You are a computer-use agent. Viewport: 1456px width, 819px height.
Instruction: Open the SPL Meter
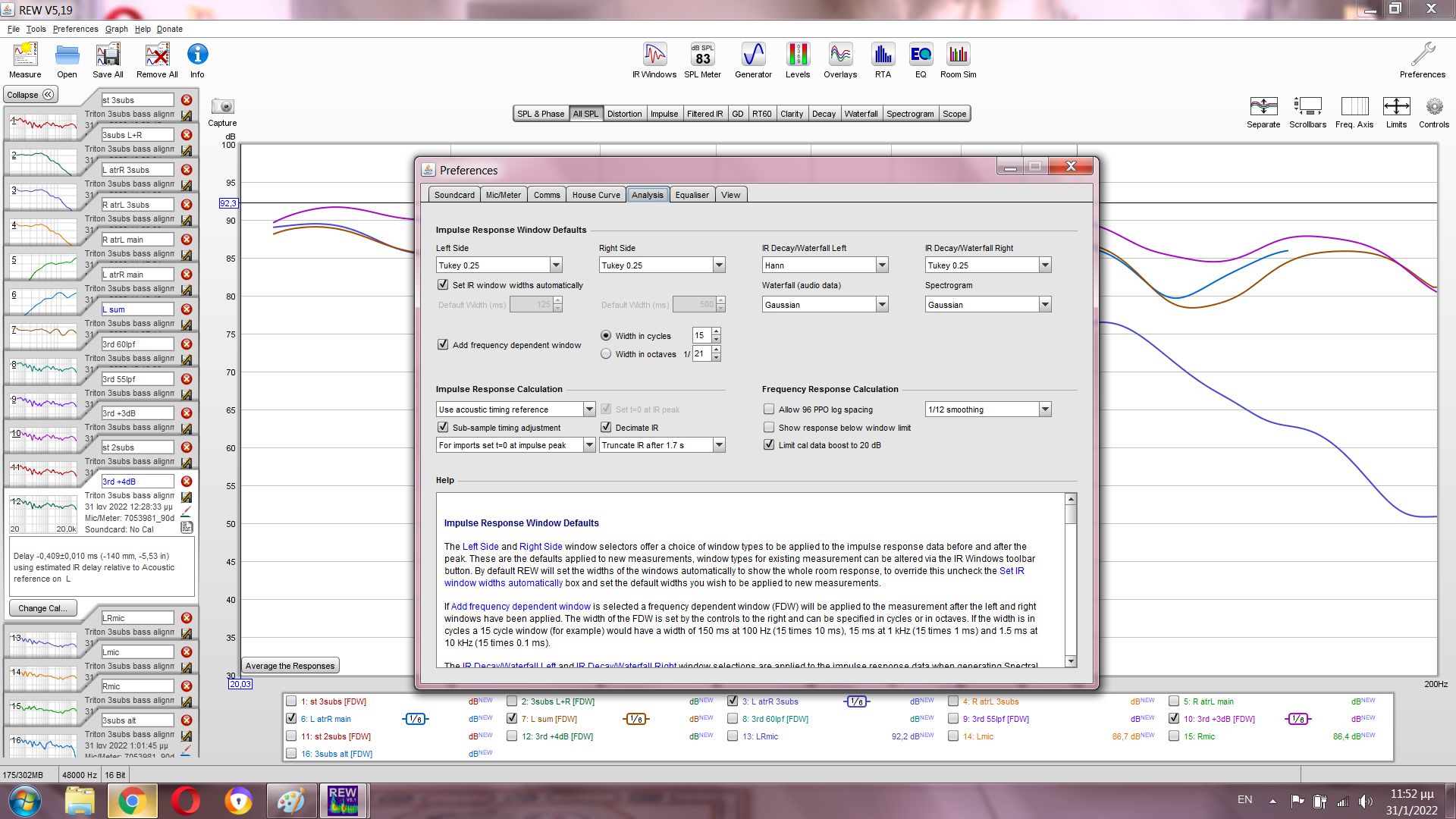pyautogui.click(x=702, y=60)
